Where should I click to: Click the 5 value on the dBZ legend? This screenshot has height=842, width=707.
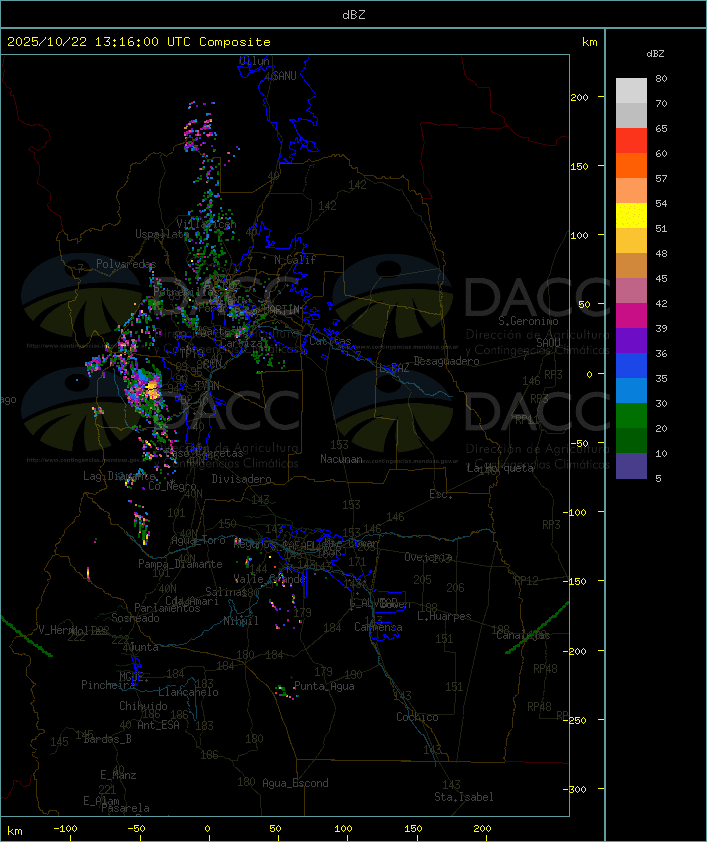click(658, 478)
